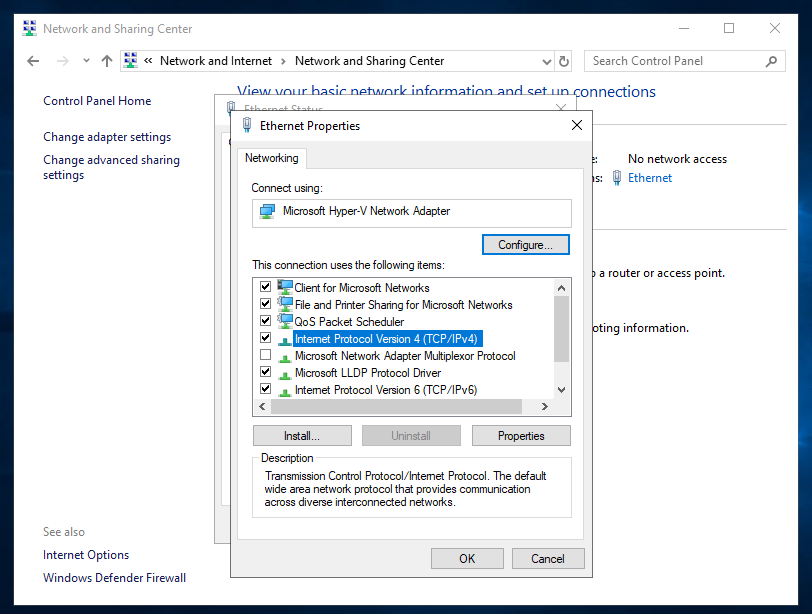Click the Network and Sharing Center title icon
This screenshot has width=812, height=614.
click(x=30, y=28)
